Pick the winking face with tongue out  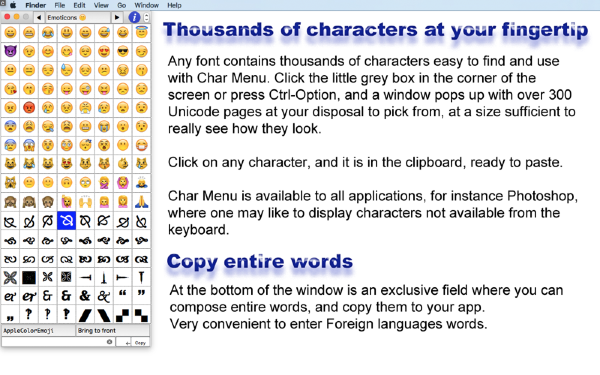tap(85, 89)
